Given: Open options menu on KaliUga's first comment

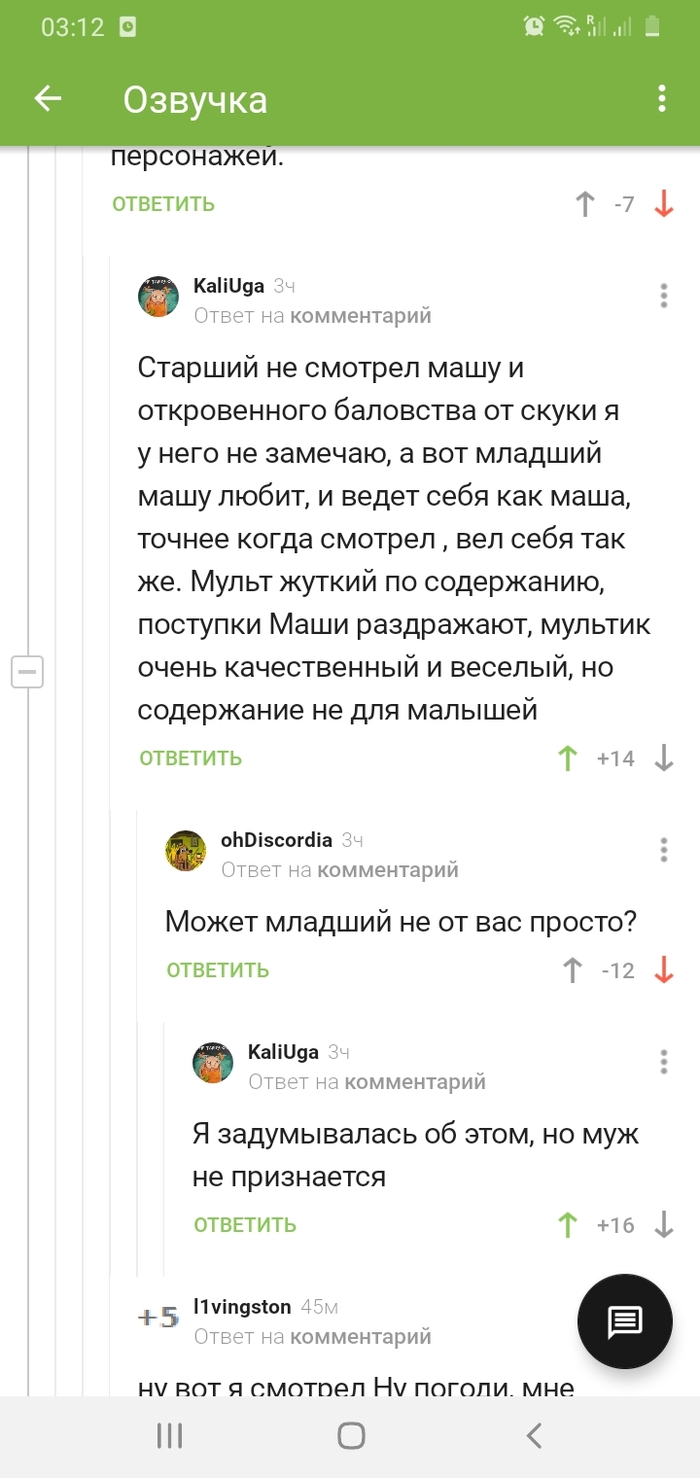Looking at the screenshot, I should pyautogui.click(x=662, y=296).
